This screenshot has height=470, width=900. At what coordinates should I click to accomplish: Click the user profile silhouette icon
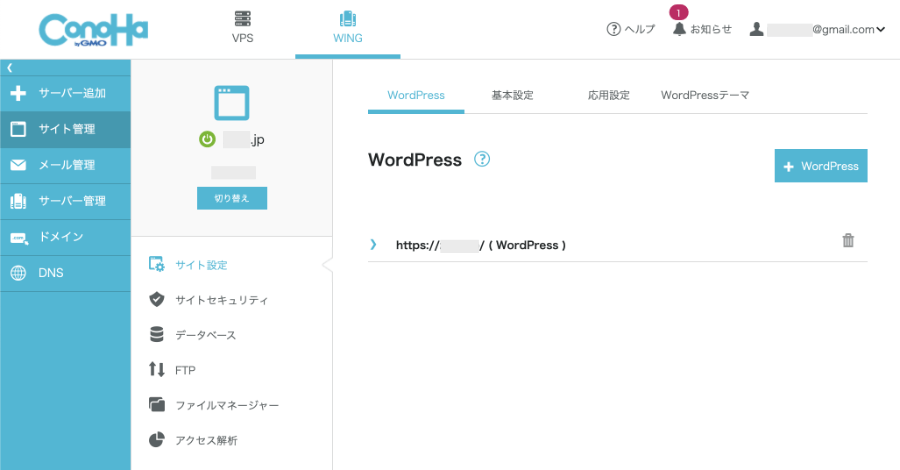[x=757, y=29]
